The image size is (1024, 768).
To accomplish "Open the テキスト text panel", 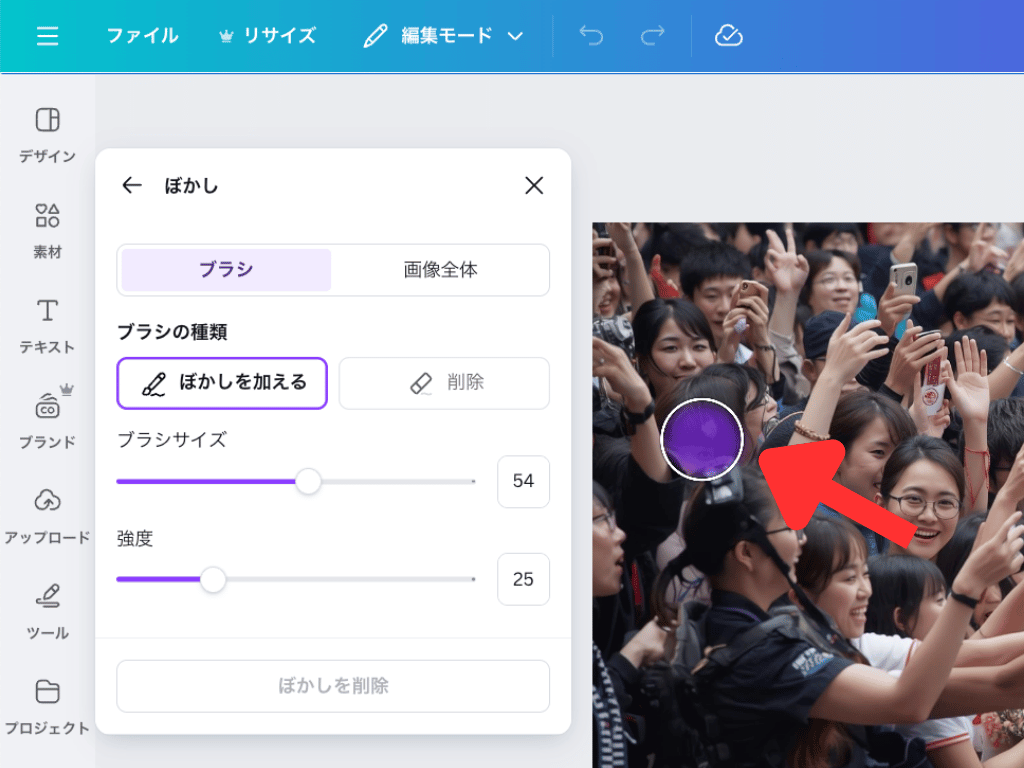I will click(x=47, y=325).
